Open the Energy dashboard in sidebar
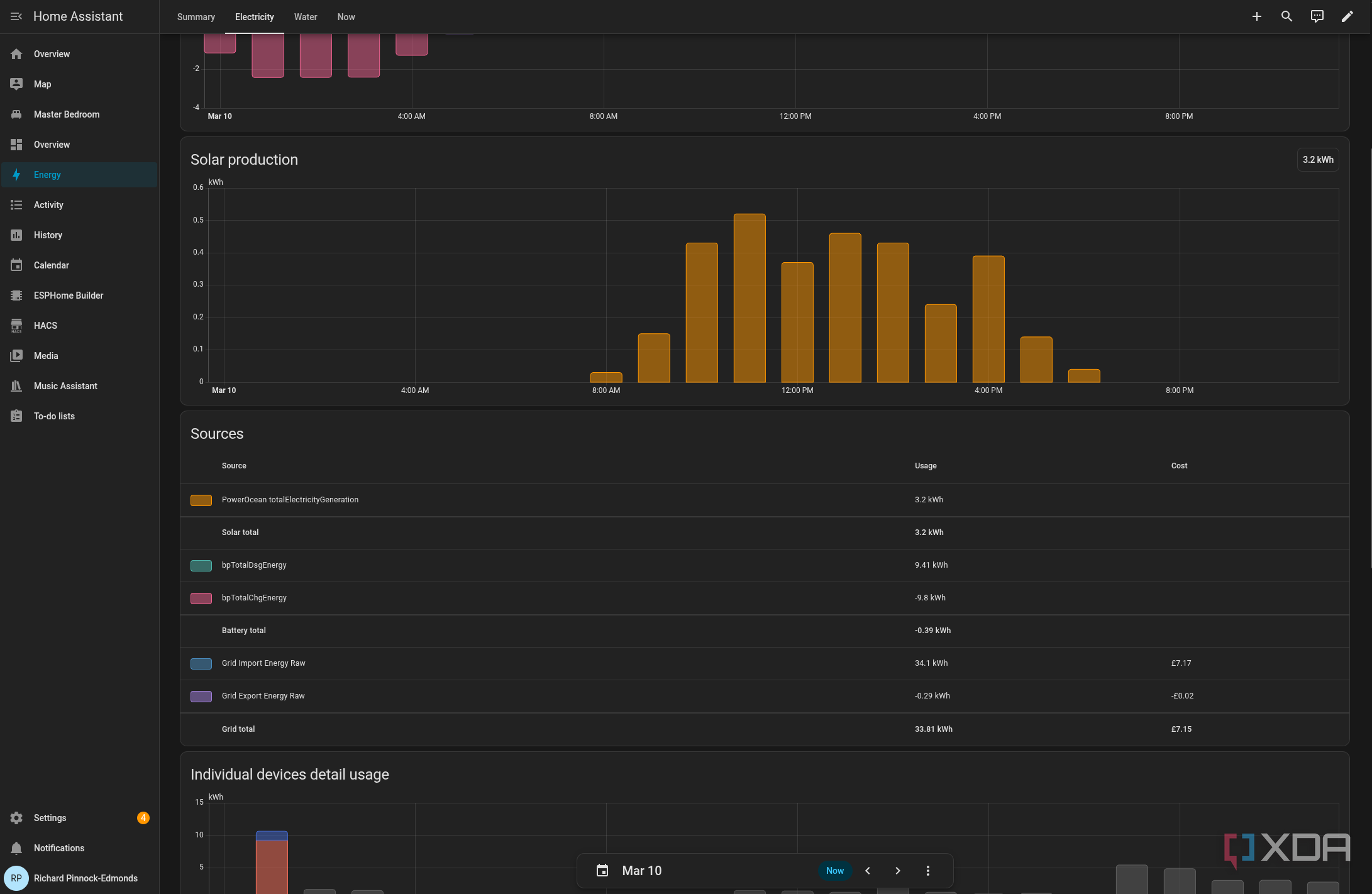Viewport: 1372px width, 894px height. coord(79,175)
